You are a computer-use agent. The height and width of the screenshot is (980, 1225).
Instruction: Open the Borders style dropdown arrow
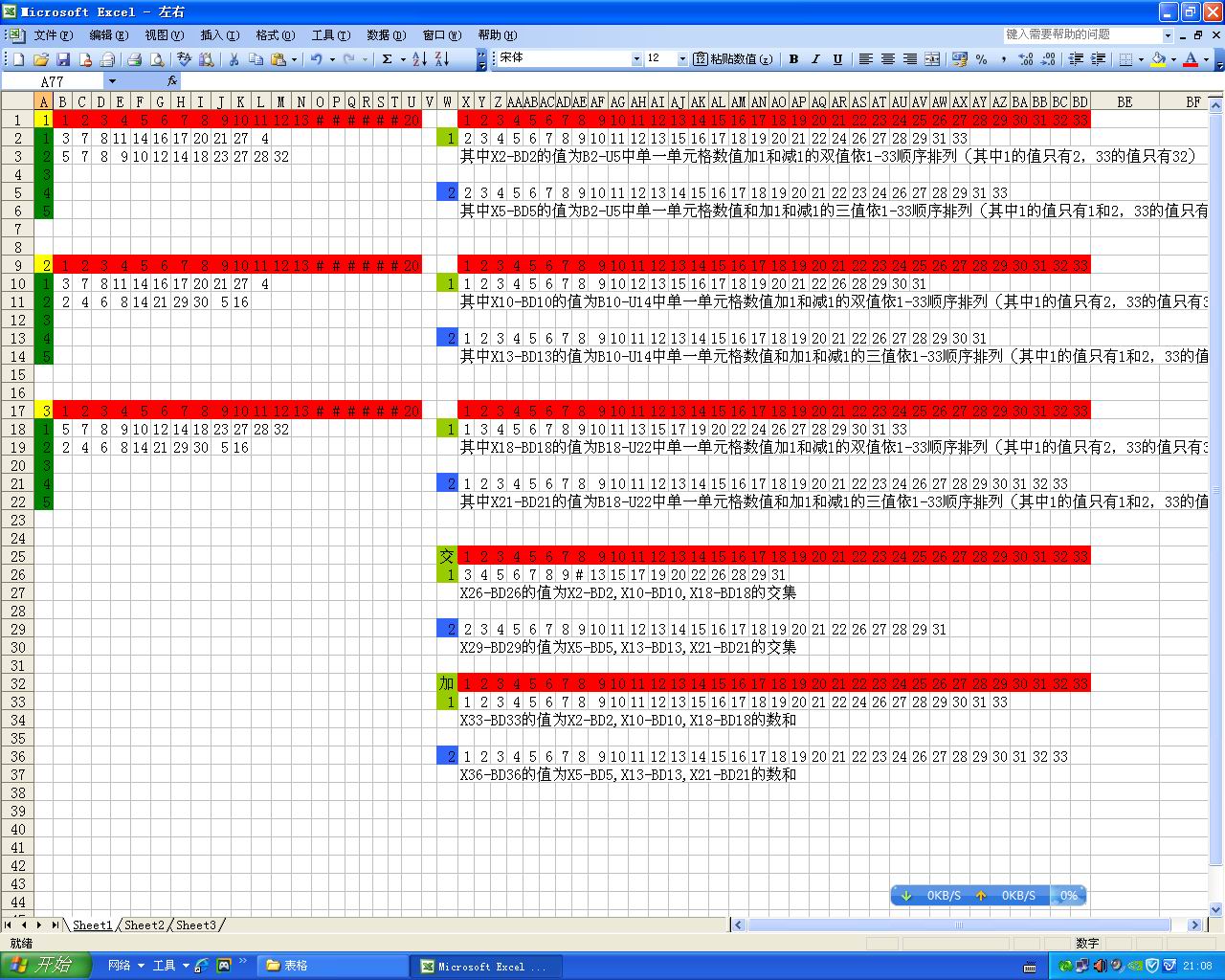click(x=1141, y=59)
